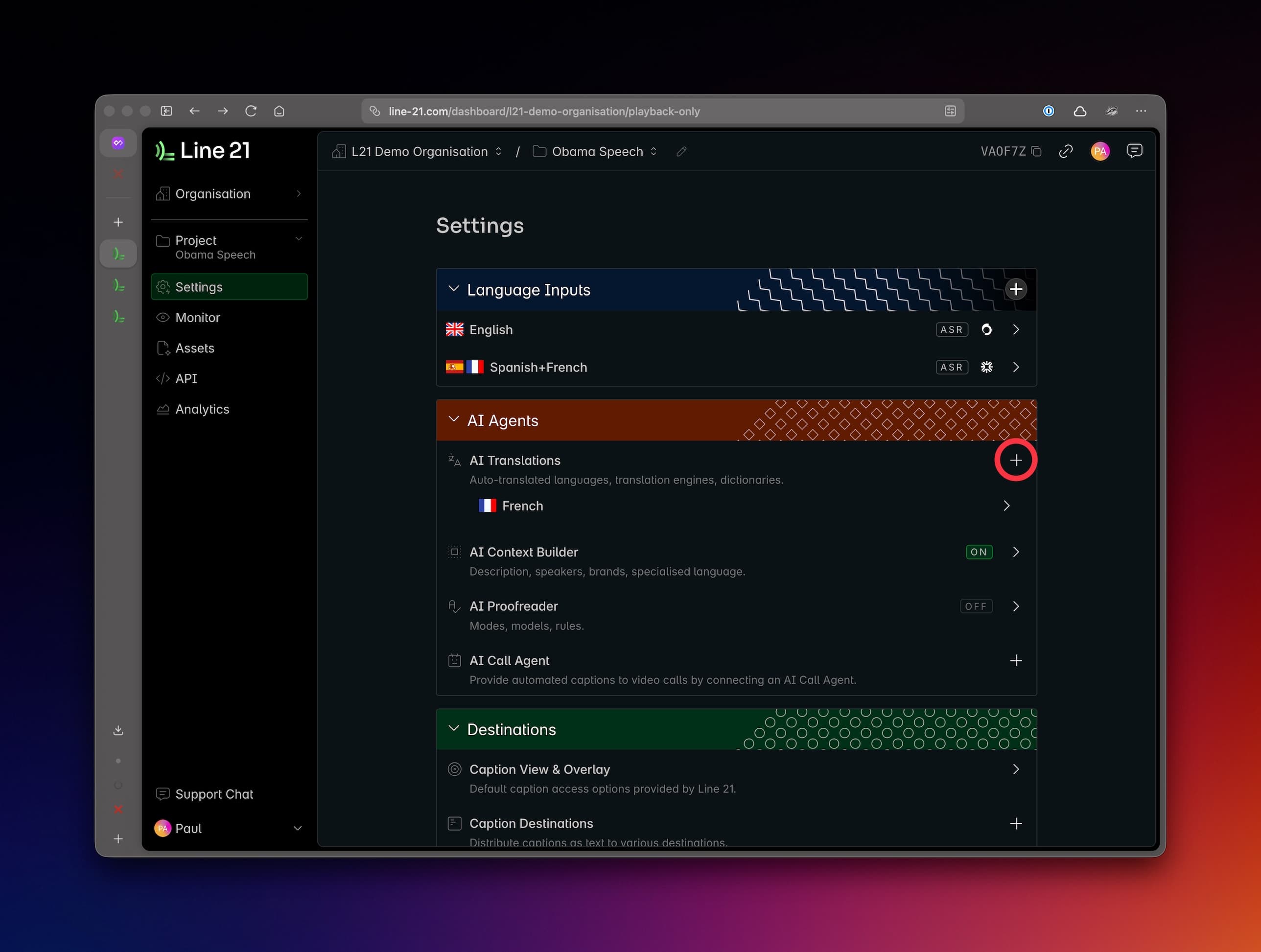Screen dimensions: 1261x952
Task: Open Support Chat
Action: 214,793
